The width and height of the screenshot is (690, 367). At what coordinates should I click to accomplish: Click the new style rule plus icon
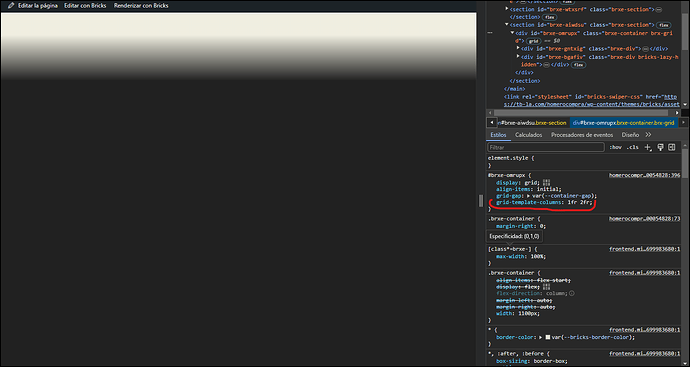(x=648, y=147)
